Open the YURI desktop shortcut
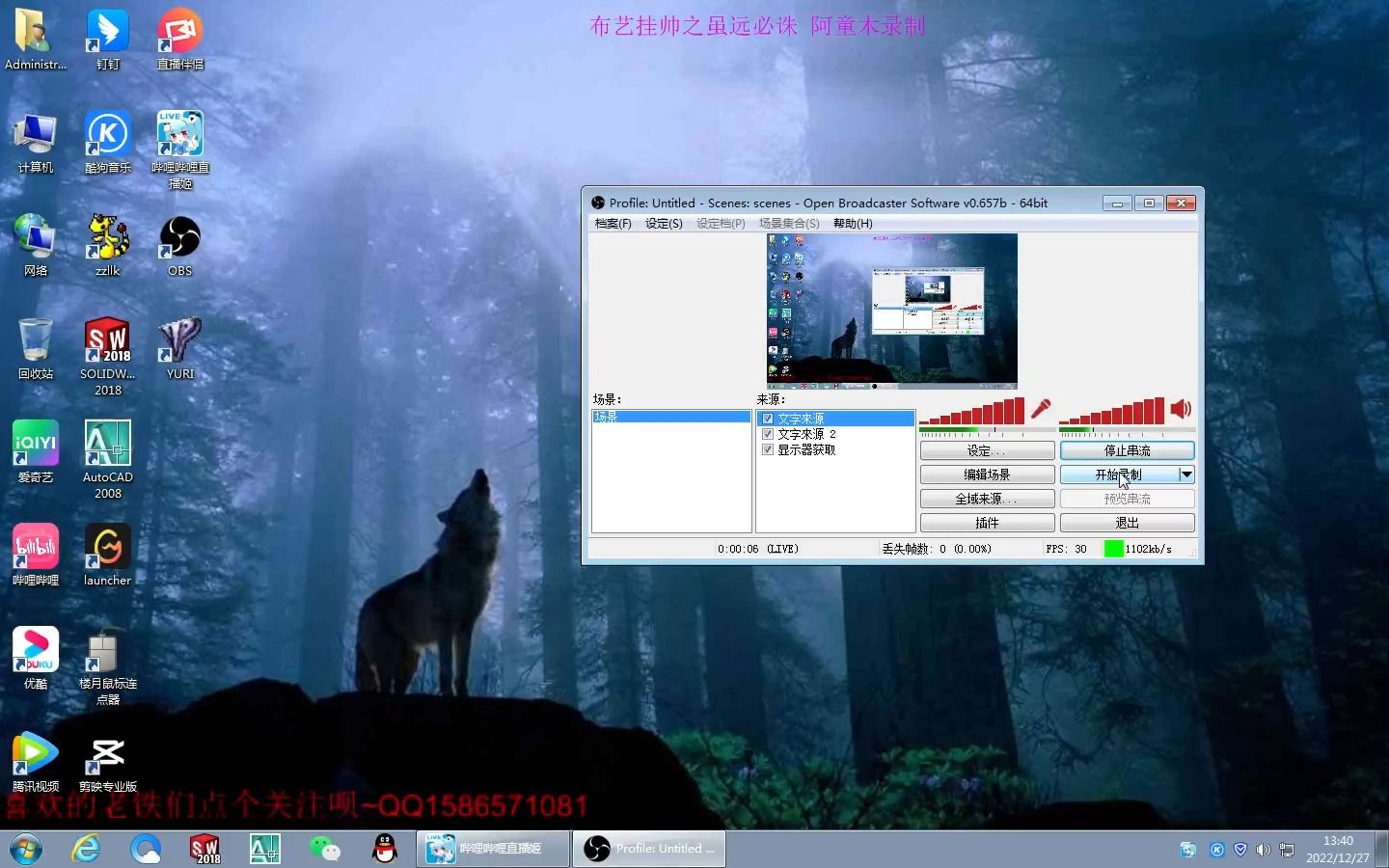Screen dimensions: 1389x868 [180, 349]
